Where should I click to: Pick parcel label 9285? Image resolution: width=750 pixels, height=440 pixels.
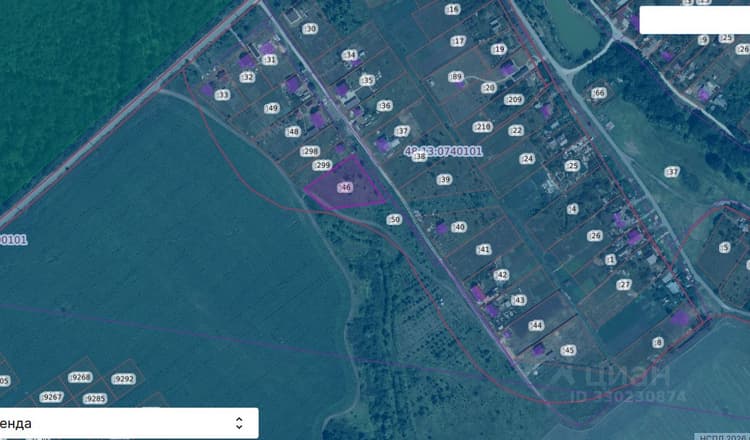pyautogui.click(x=95, y=398)
